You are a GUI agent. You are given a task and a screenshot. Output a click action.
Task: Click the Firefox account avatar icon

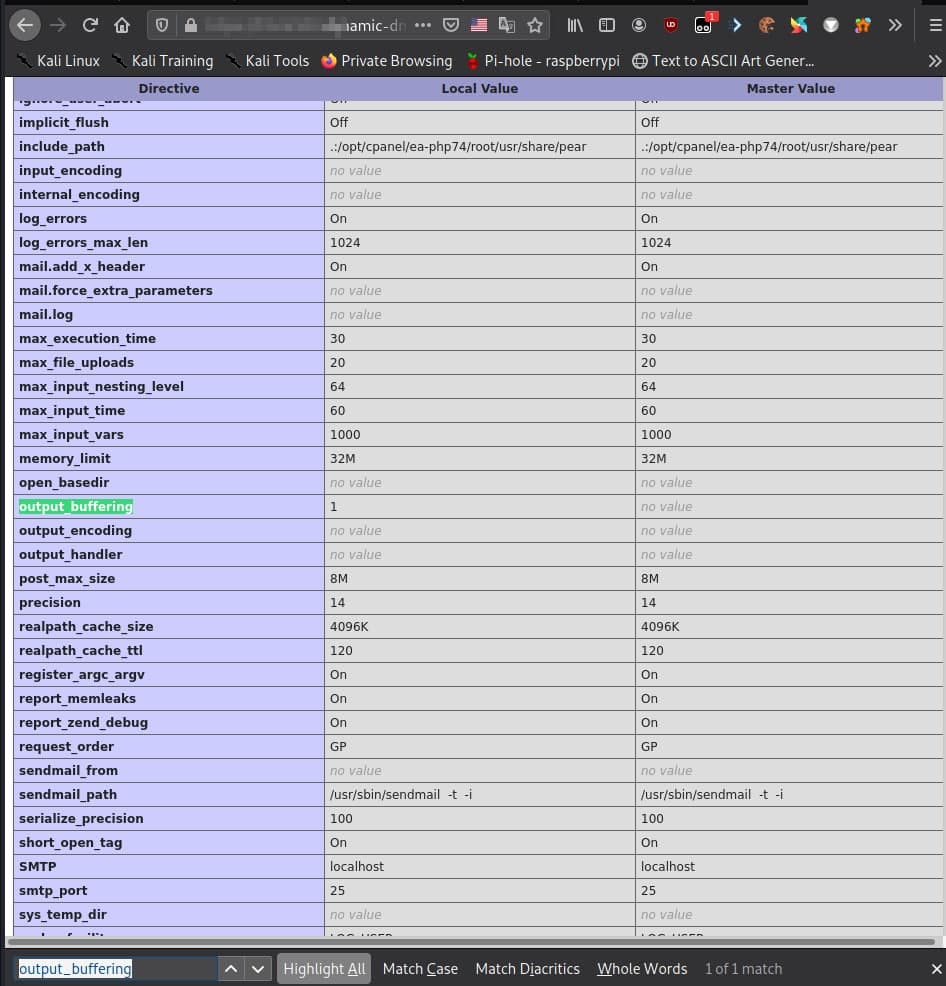click(639, 25)
